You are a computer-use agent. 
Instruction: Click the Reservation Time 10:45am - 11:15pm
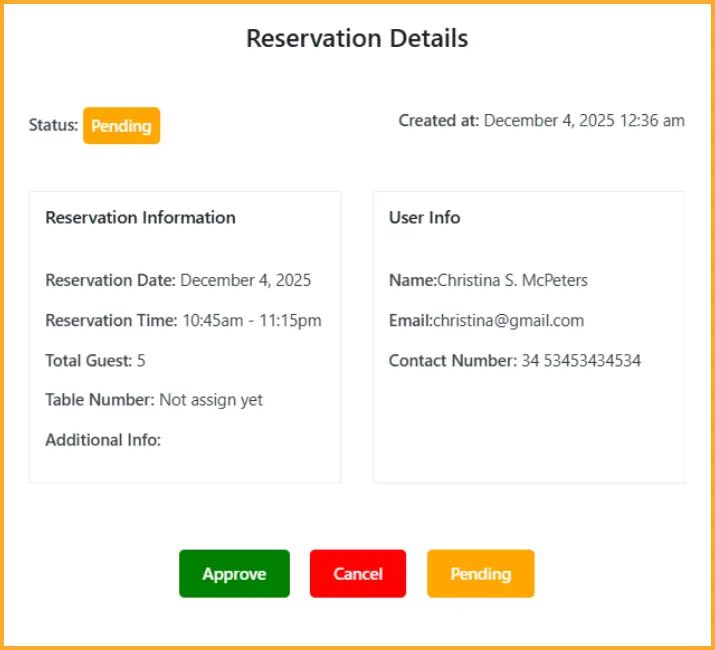251,321
